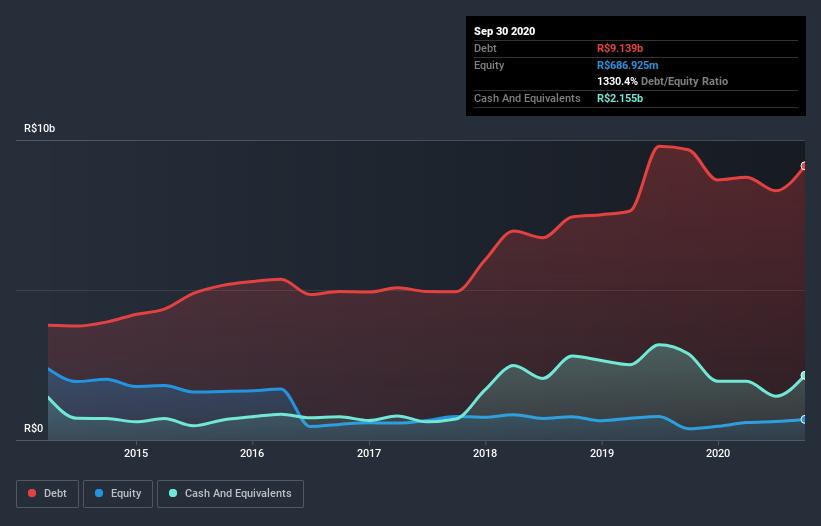Click the blue dot in Equity legend
This screenshot has width=821, height=526.
pyautogui.click(x=99, y=493)
